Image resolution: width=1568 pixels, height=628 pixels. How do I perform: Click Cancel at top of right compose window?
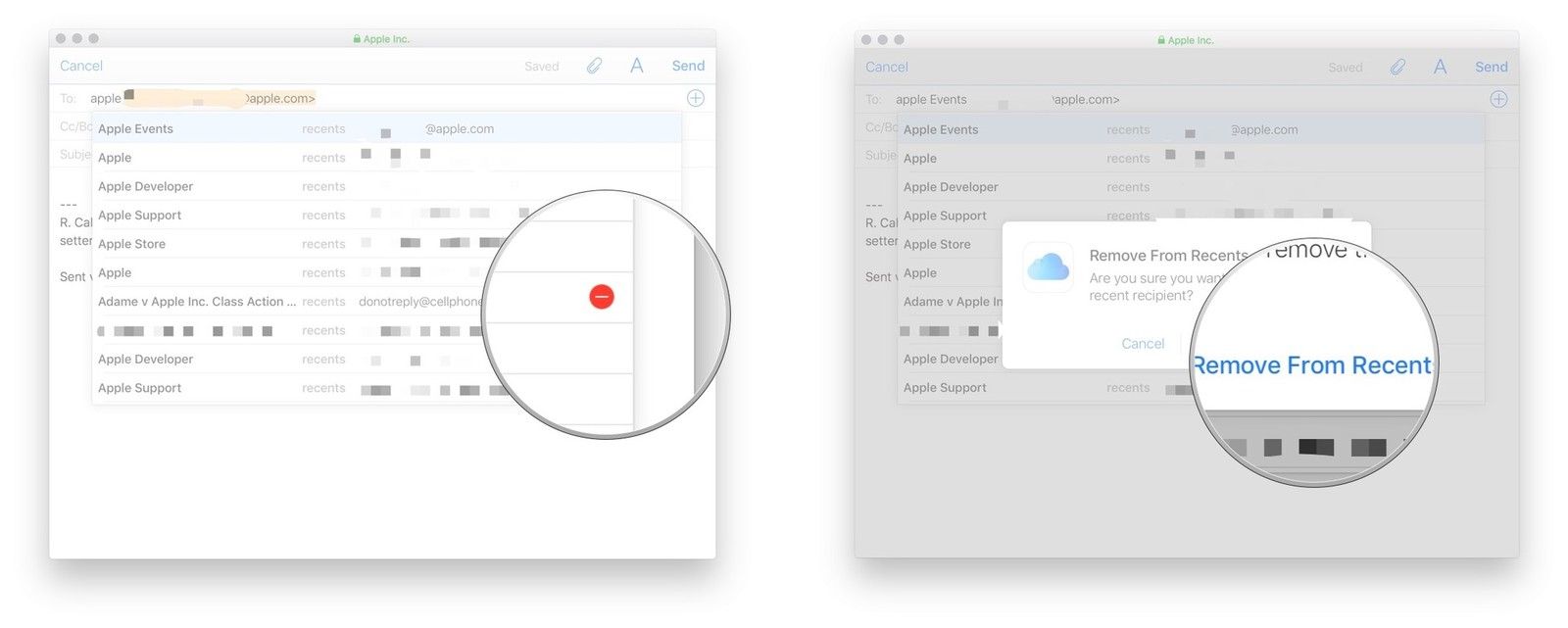[887, 67]
